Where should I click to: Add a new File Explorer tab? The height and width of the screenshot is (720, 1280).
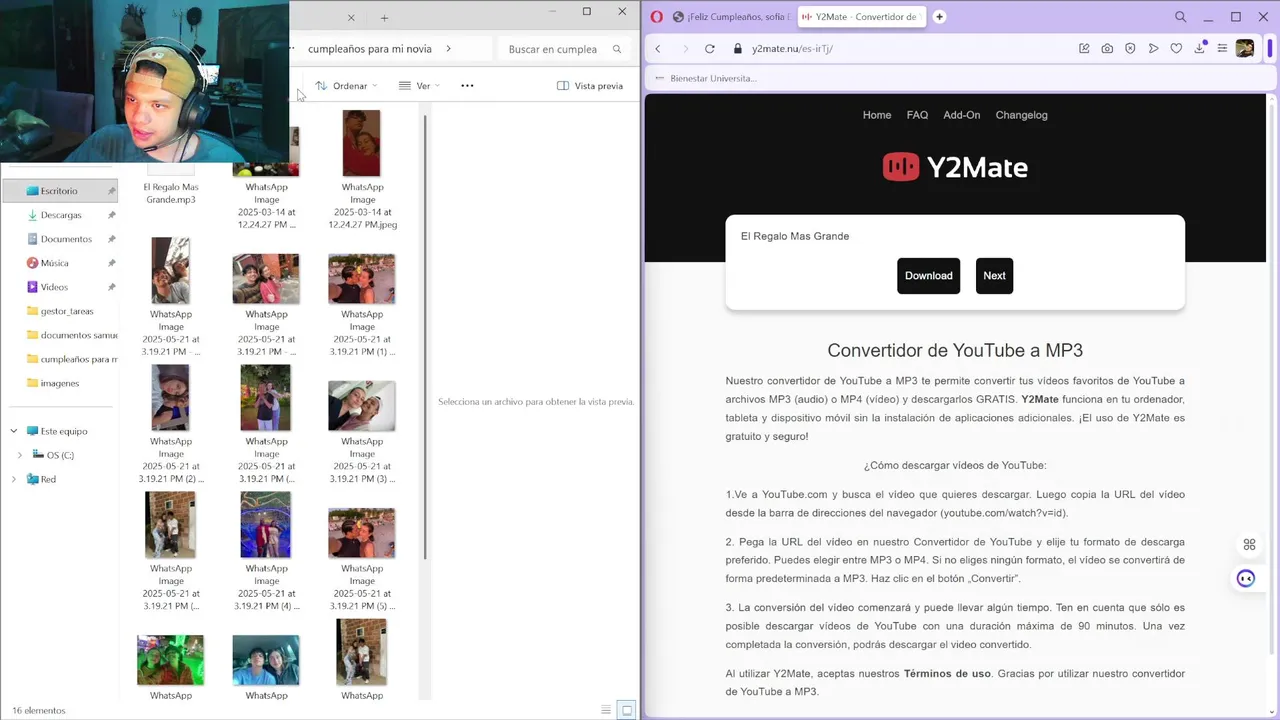pyautogui.click(x=384, y=18)
